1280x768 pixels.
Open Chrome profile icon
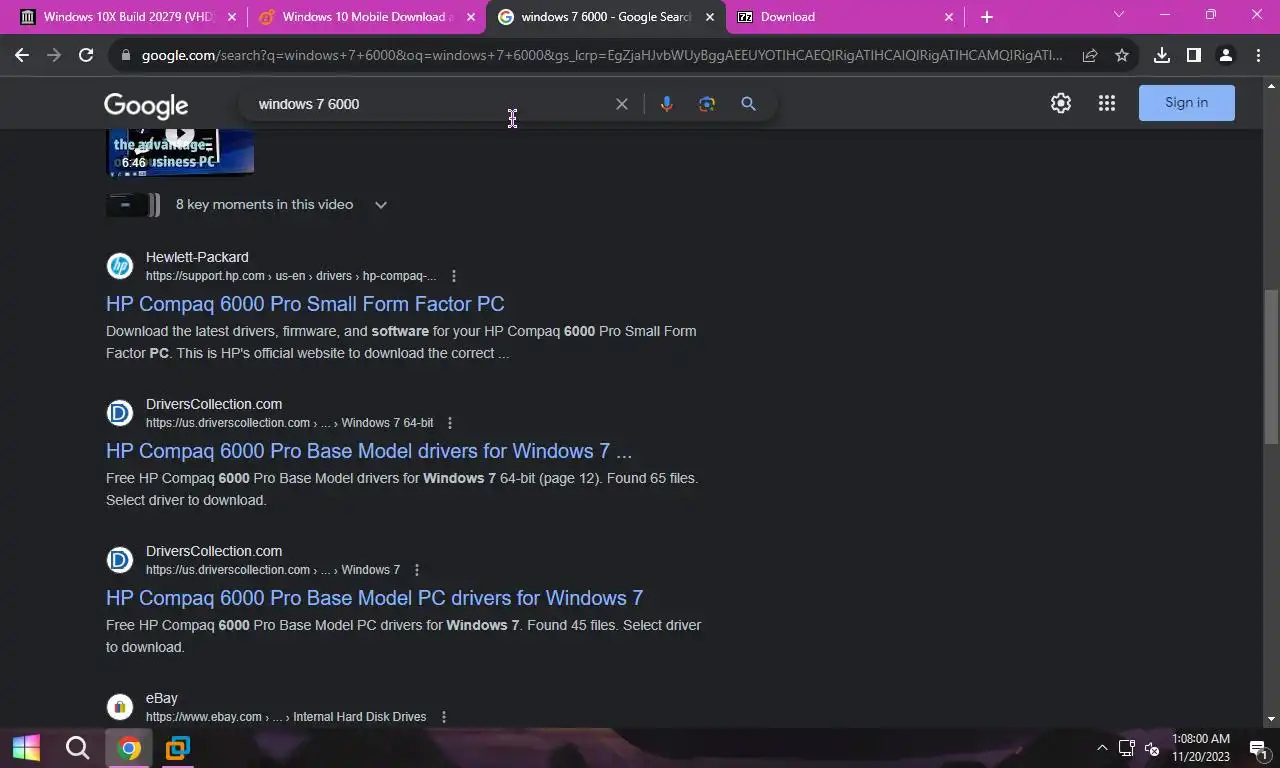point(1225,56)
